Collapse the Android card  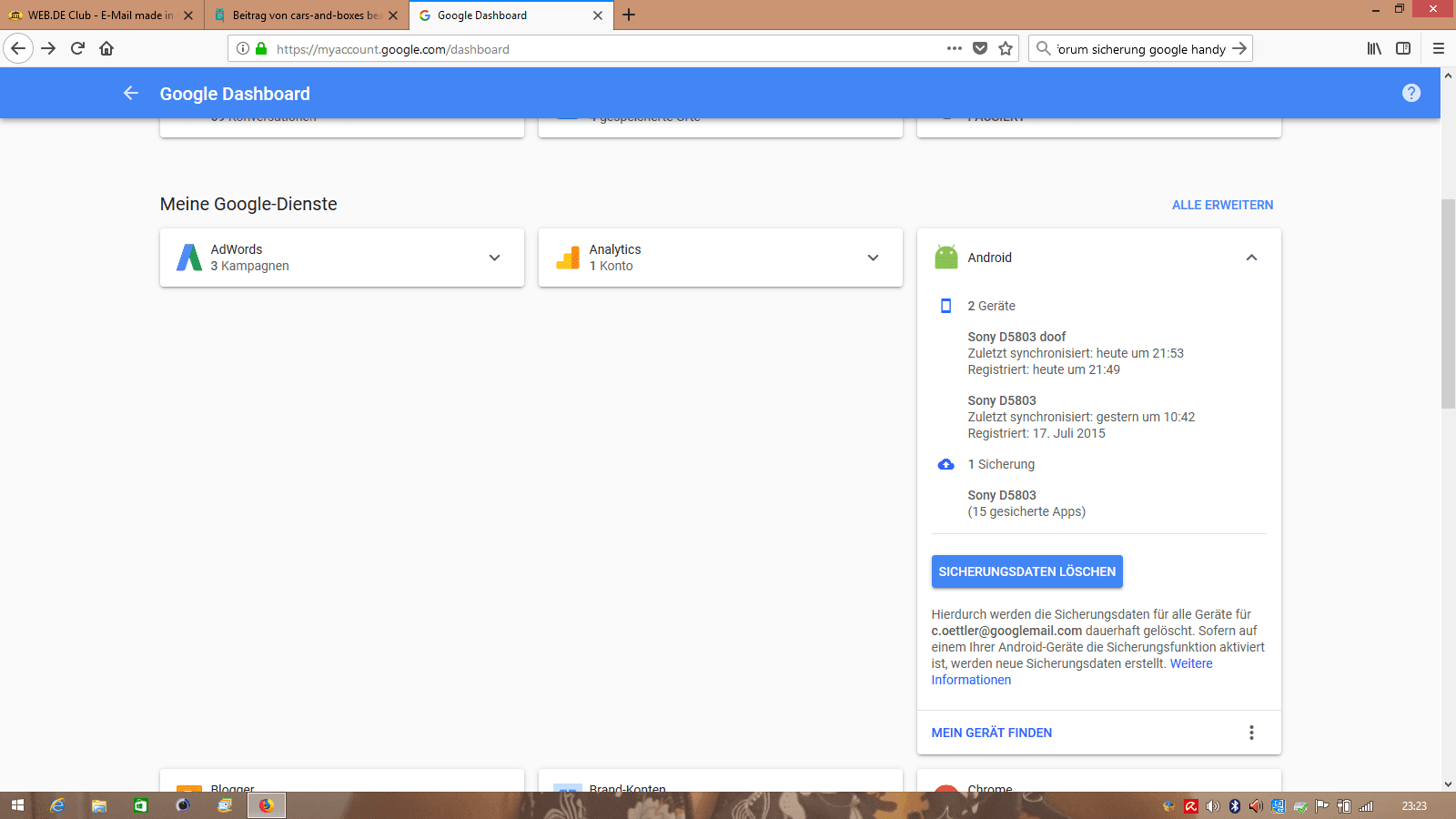click(1251, 258)
